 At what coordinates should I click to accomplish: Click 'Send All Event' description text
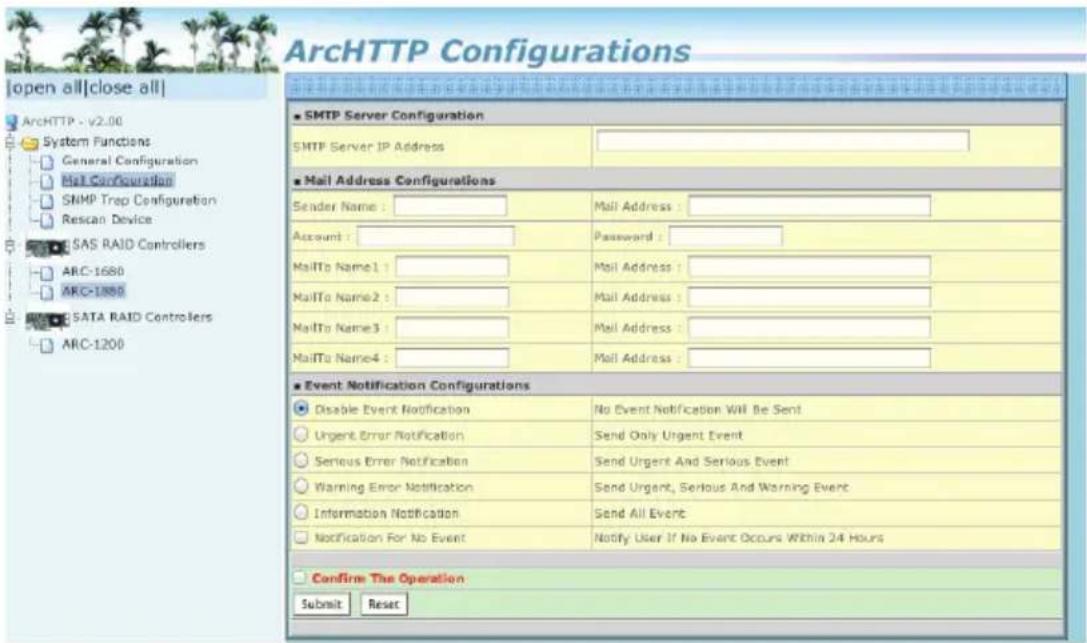click(x=639, y=513)
